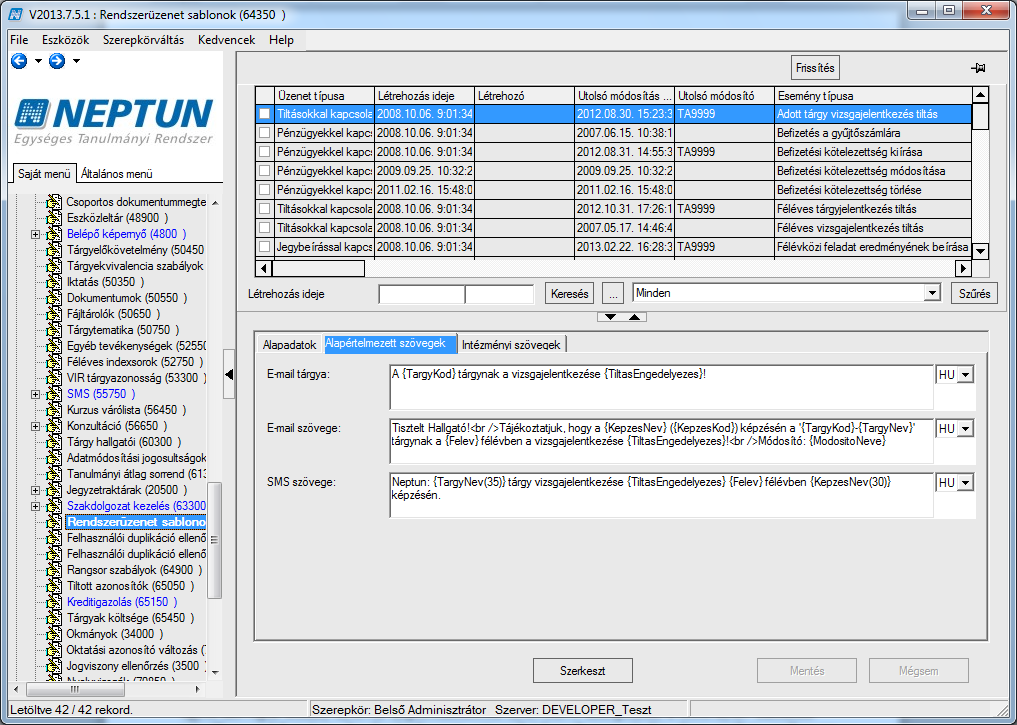
Task: Click the table's vertical scroll down arrow
Action: [980, 252]
